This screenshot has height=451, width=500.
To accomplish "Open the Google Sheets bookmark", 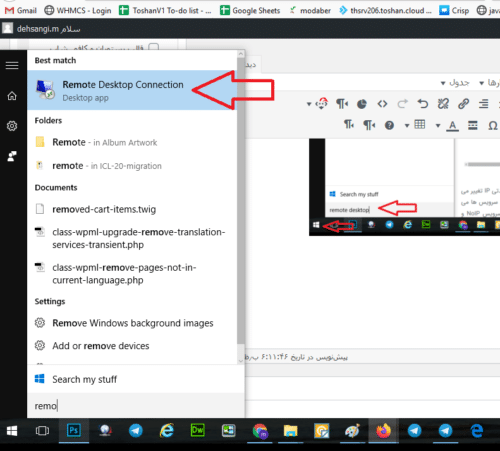I will tap(250, 11).
